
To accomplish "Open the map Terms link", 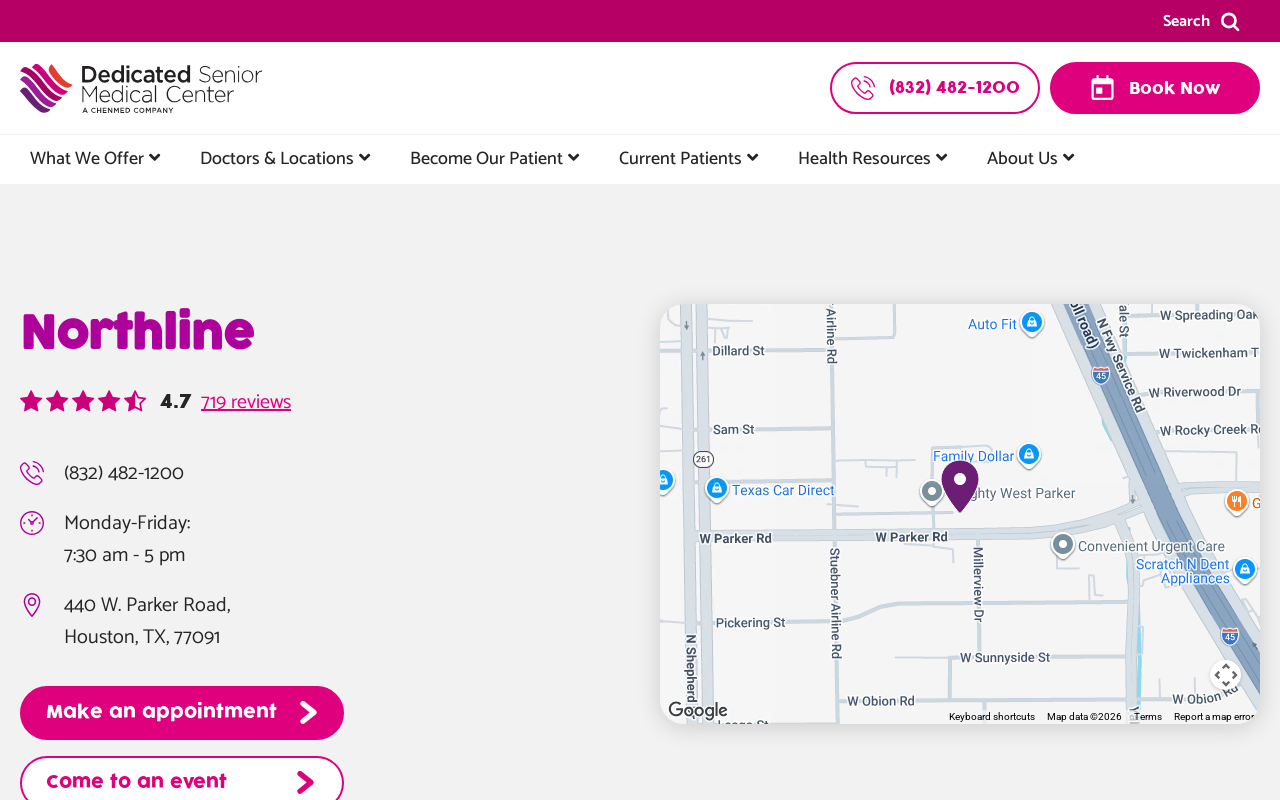I will pos(1148,717).
